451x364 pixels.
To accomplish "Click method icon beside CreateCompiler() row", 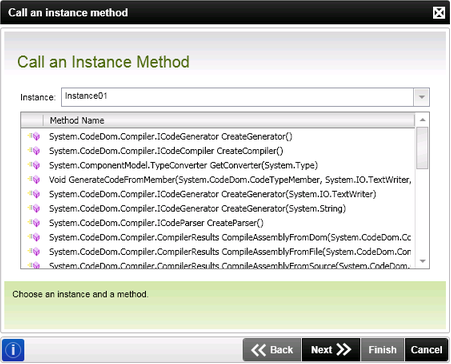I will coord(34,151).
